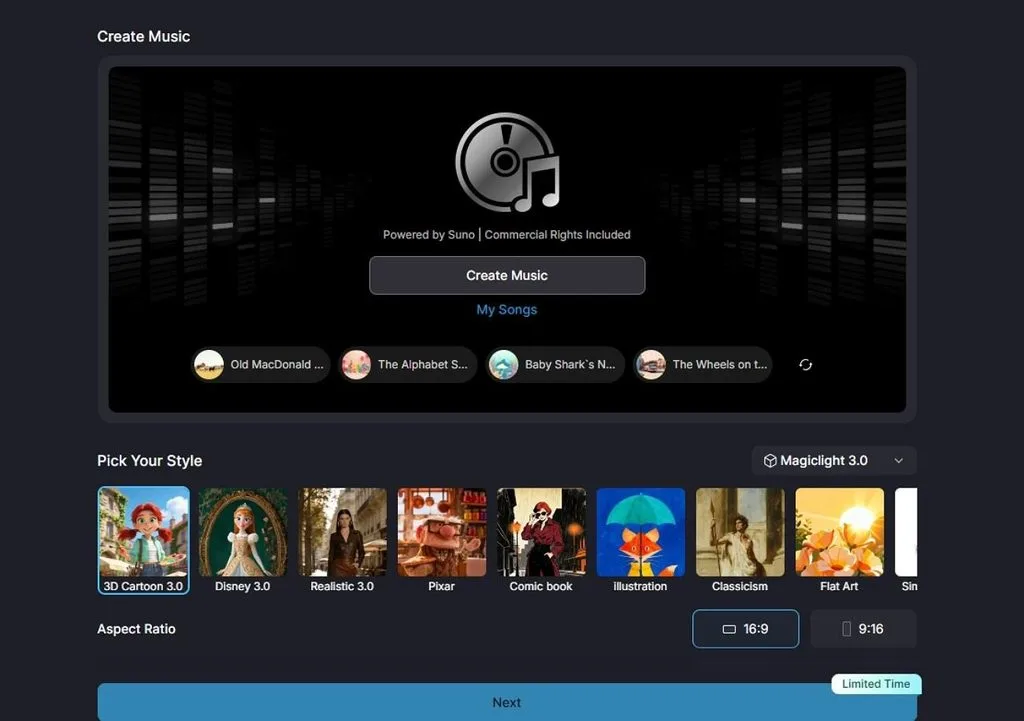This screenshot has height=721, width=1024.
Task: Refresh the suggested songs list
Action: 805,364
